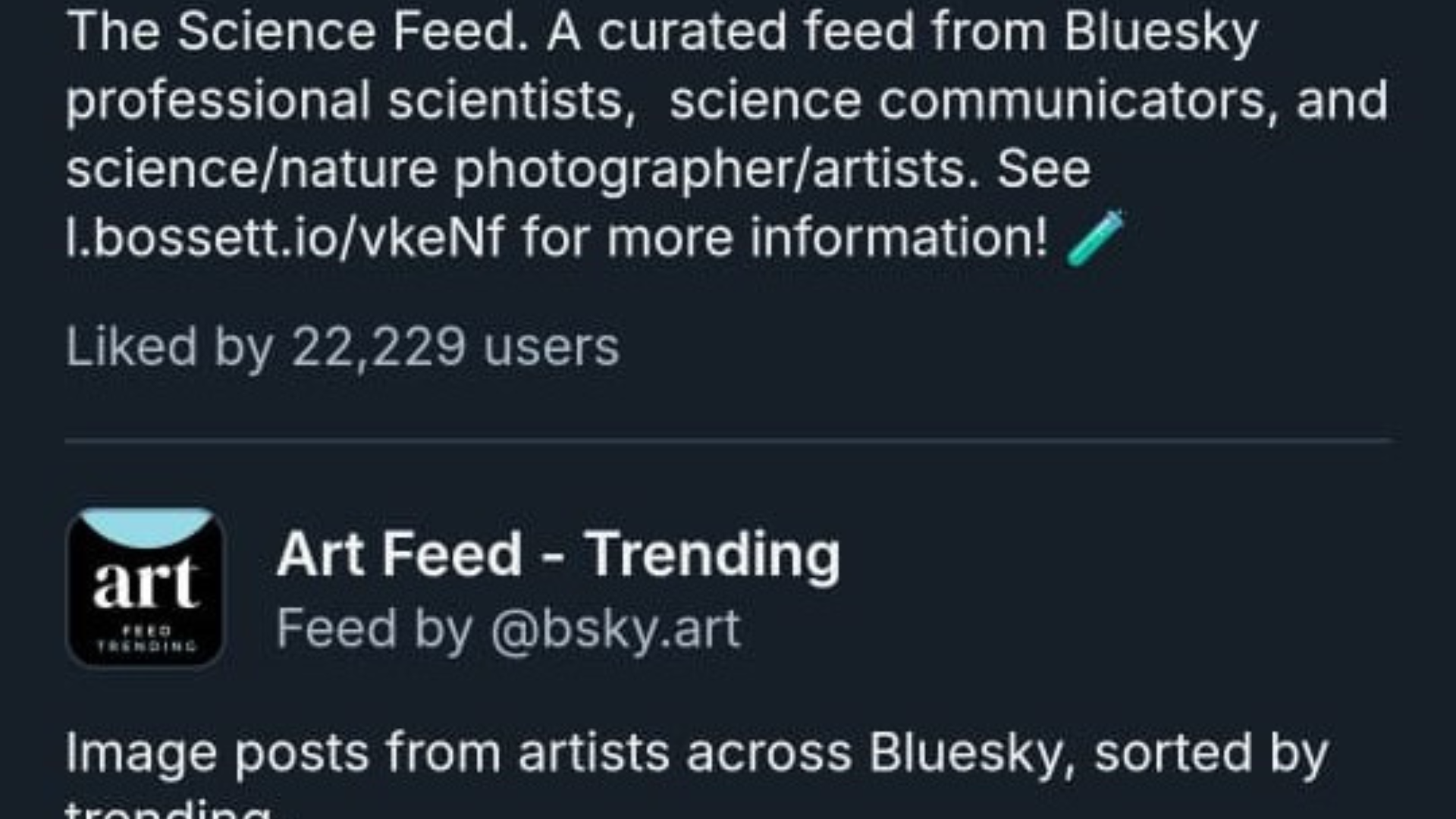Click the 'professional scientists' text
The width and height of the screenshot is (1456, 819).
350,101
